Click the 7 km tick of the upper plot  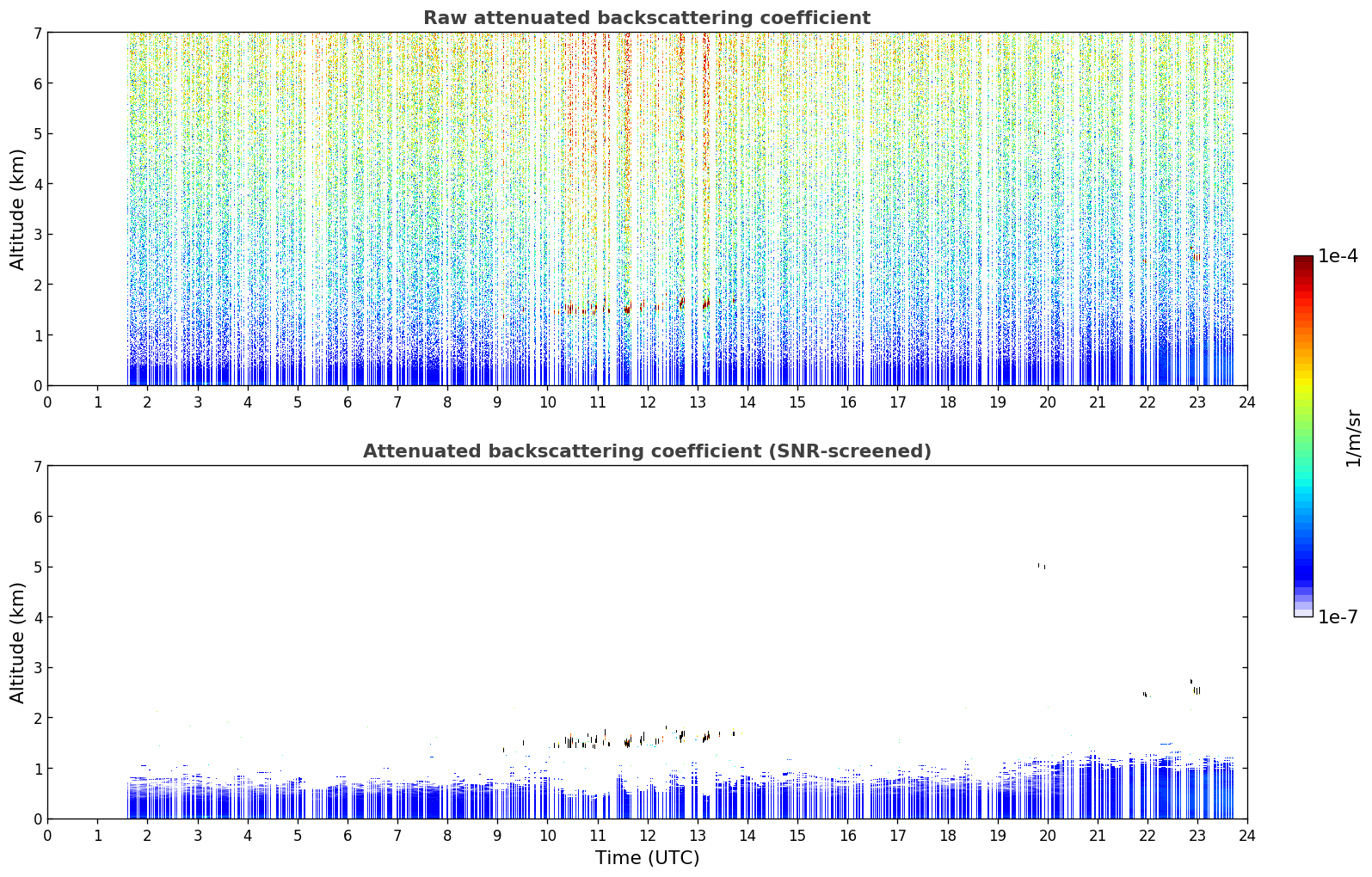37,33
